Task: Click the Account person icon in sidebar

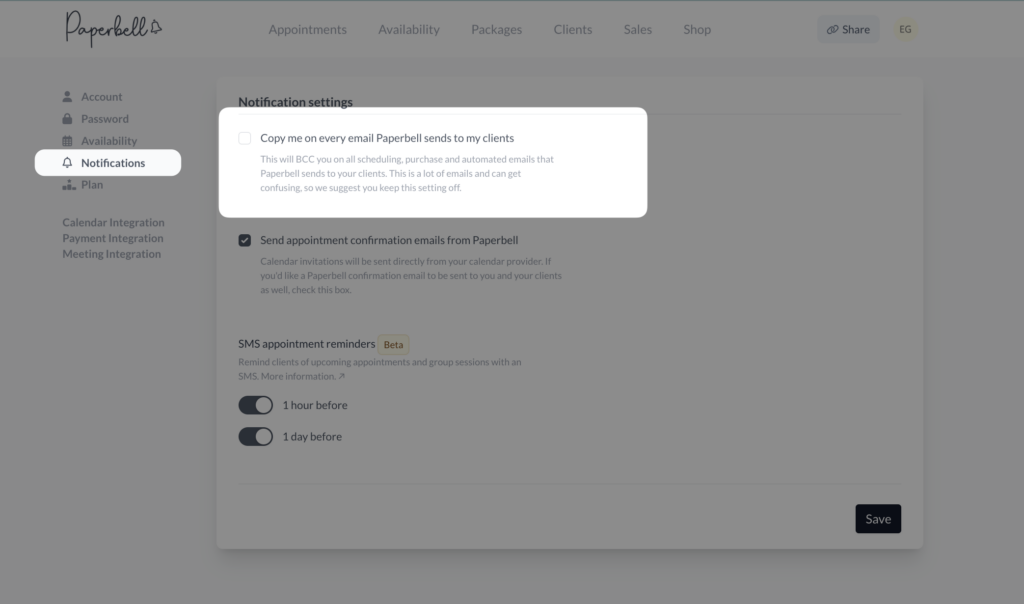Action: 68,97
